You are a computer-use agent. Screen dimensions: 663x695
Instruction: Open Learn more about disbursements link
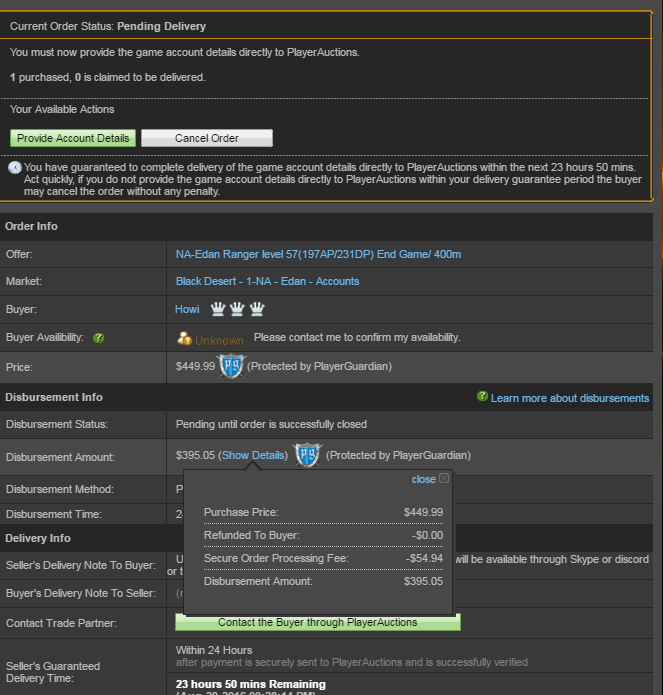pyautogui.click(x=570, y=398)
